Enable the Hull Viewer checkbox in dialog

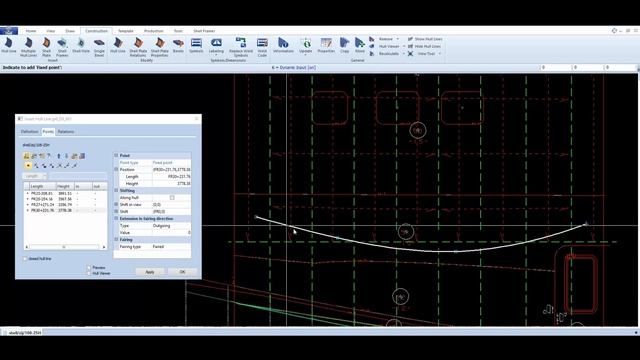(x=89, y=273)
